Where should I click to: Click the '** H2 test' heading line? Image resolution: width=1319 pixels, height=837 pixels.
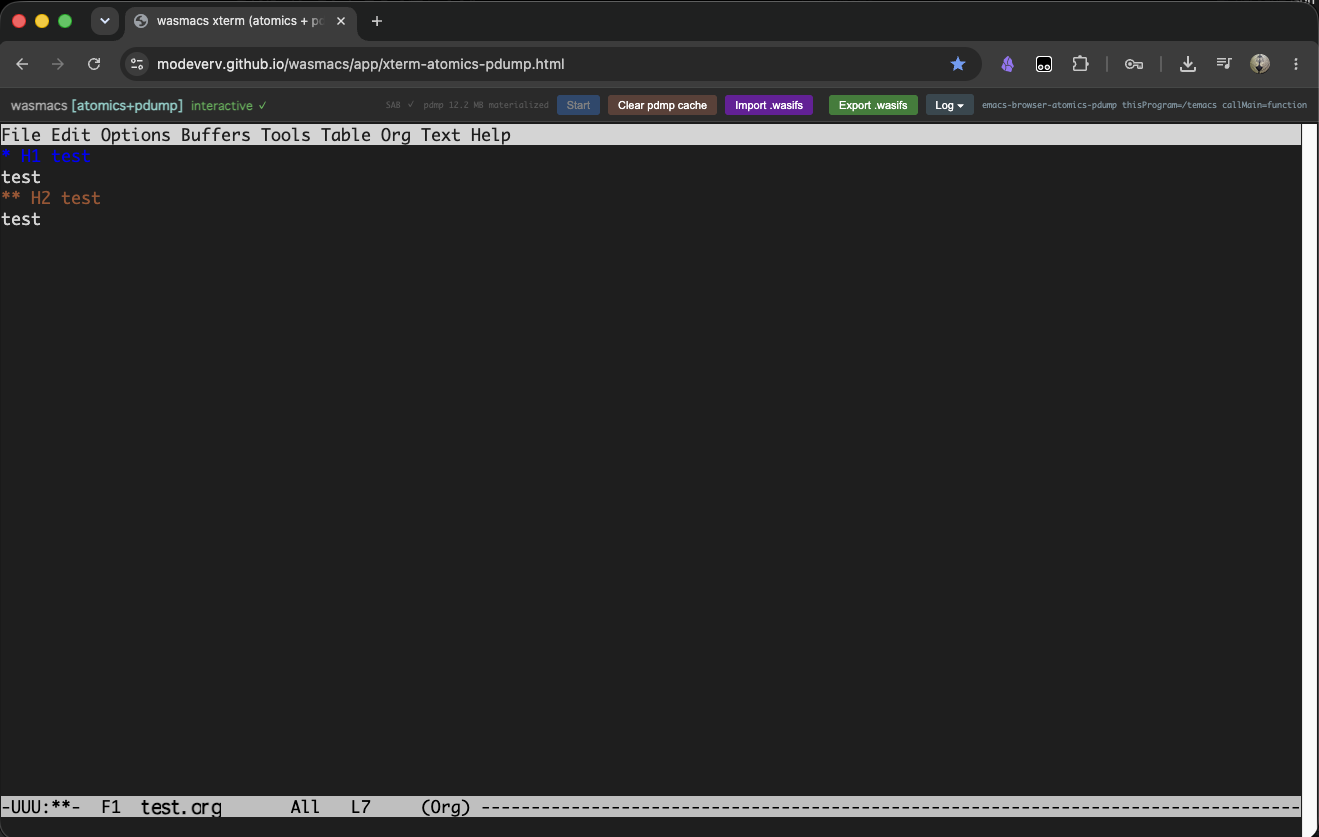click(51, 198)
